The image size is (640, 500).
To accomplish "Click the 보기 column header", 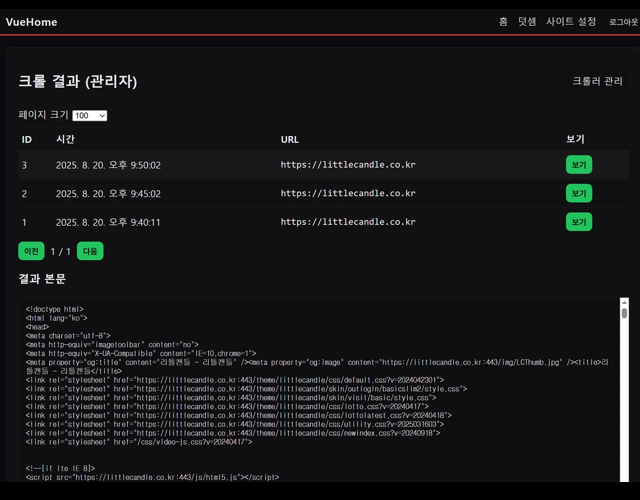I will pyautogui.click(x=576, y=139).
